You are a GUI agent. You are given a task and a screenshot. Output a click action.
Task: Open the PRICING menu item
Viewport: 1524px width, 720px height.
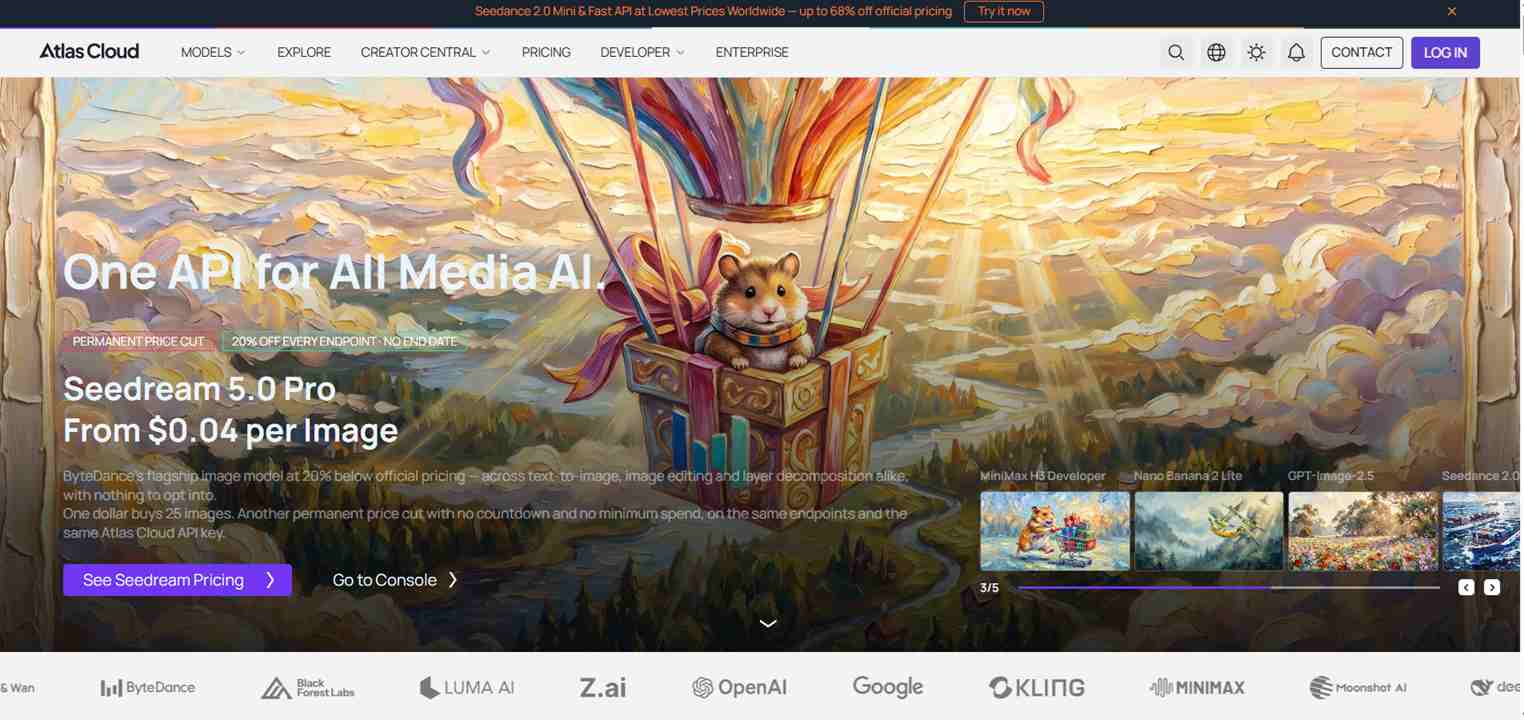tap(546, 52)
